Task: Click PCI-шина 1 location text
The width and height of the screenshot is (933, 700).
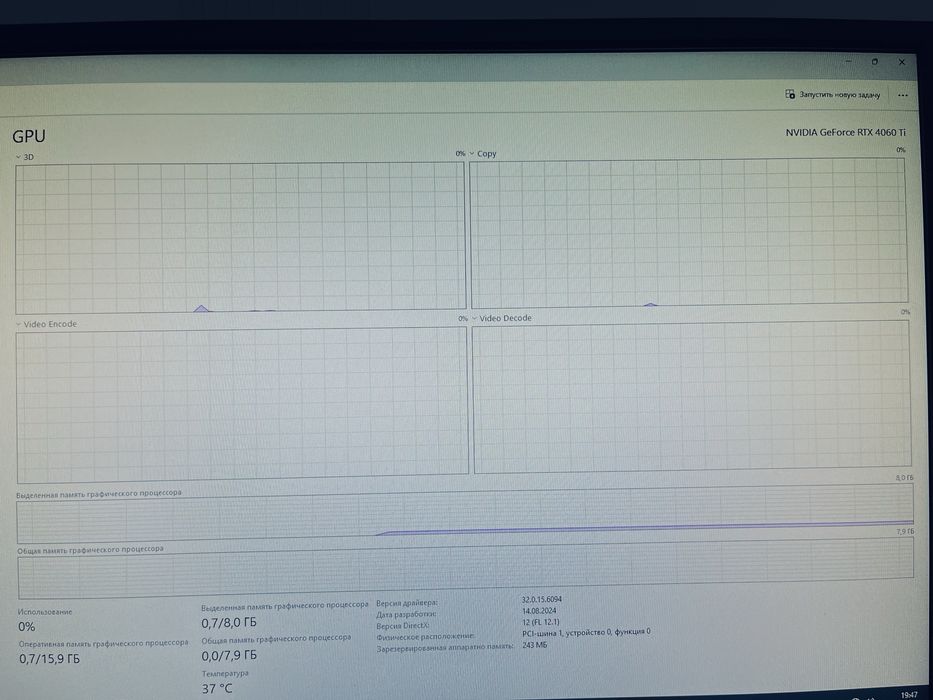Action: [586, 632]
